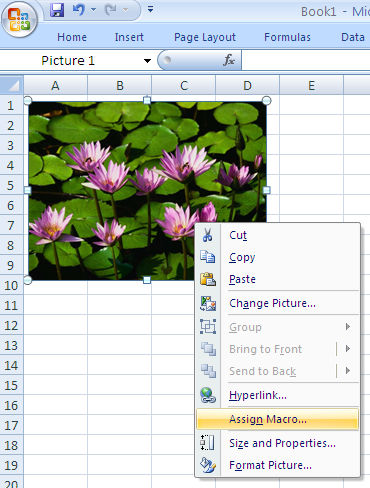Click the Group icon in context menu
Image resolution: width=370 pixels, height=488 pixels.
(x=208, y=326)
